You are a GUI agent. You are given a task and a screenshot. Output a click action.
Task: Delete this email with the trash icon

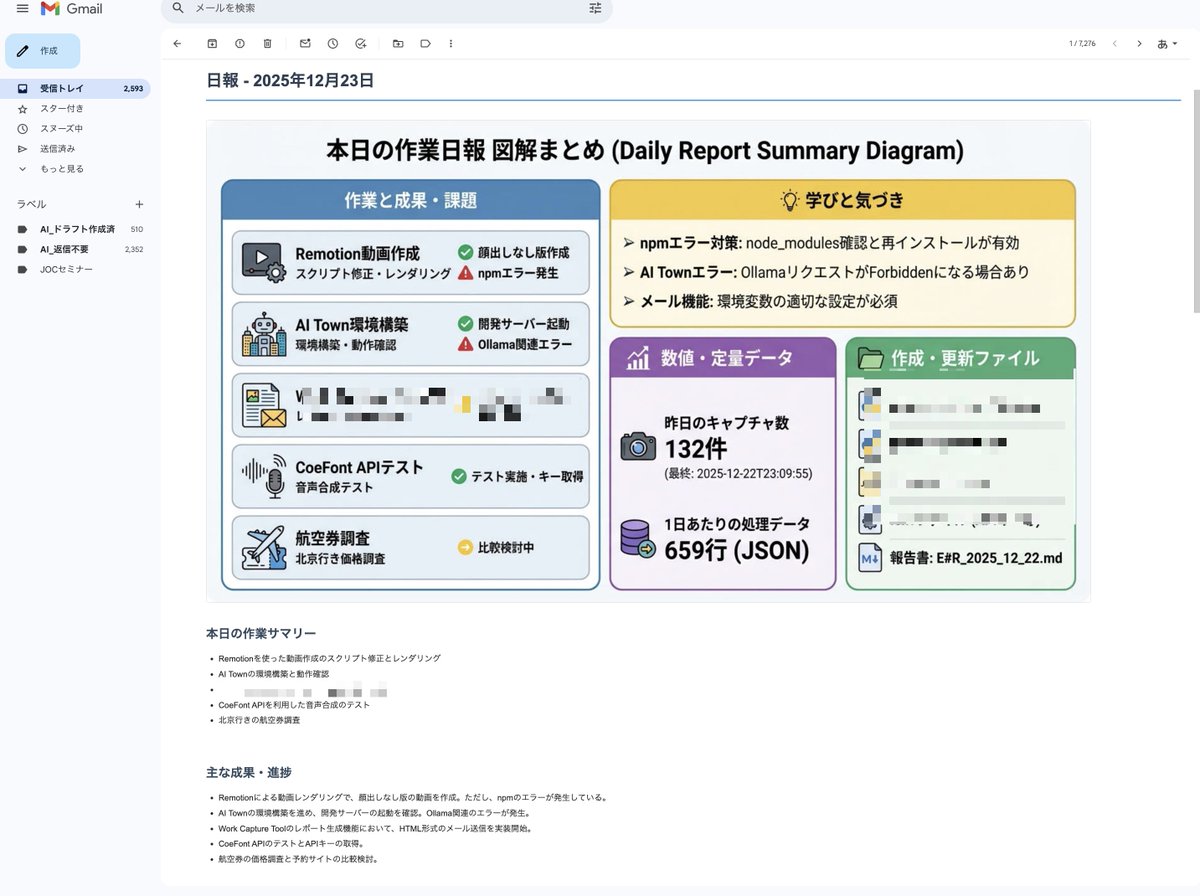click(x=267, y=44)
